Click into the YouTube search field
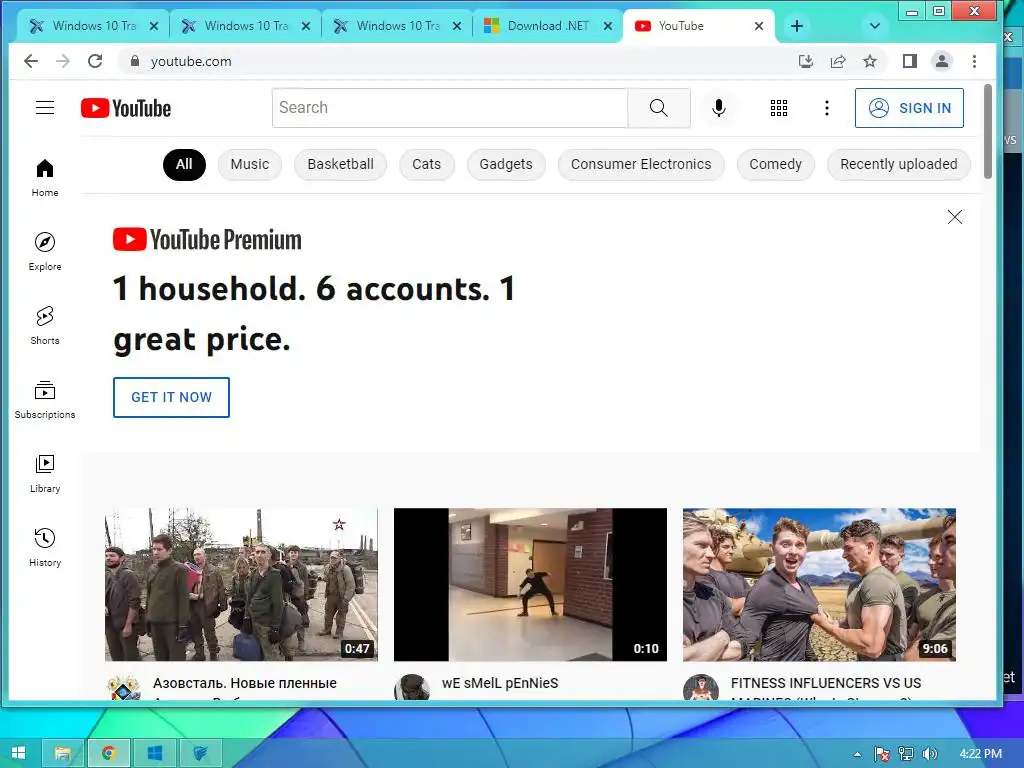 coord(450,108)
